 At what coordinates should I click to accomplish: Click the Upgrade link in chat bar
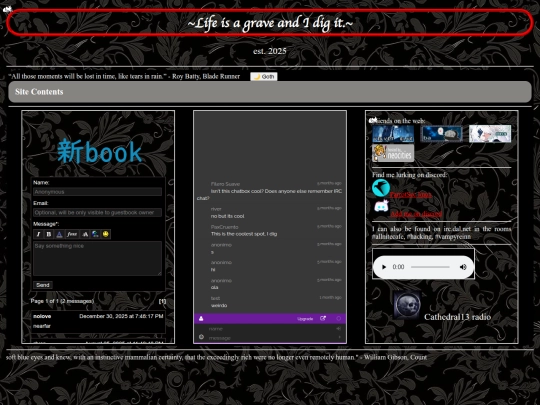305,319
